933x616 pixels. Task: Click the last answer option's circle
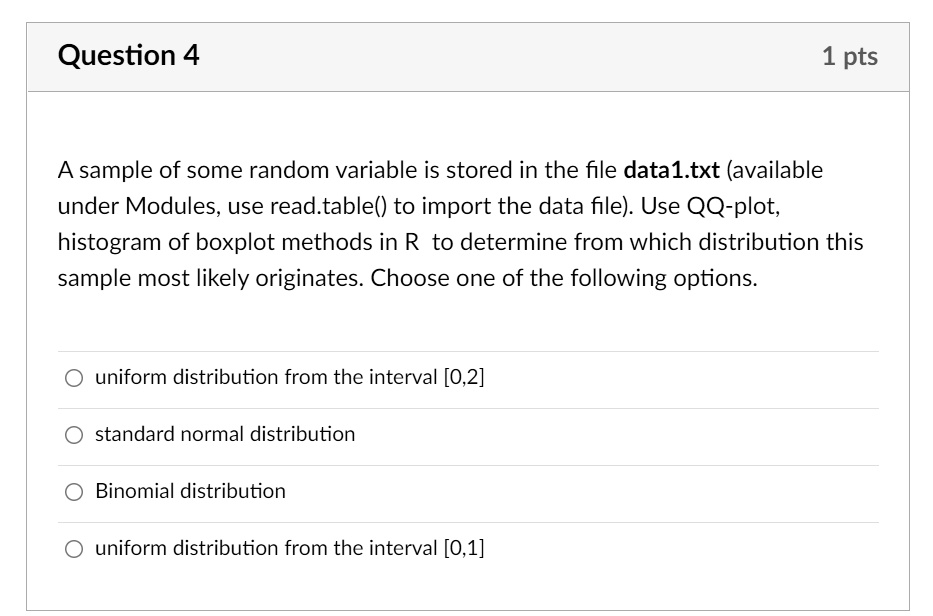point(73,548)
